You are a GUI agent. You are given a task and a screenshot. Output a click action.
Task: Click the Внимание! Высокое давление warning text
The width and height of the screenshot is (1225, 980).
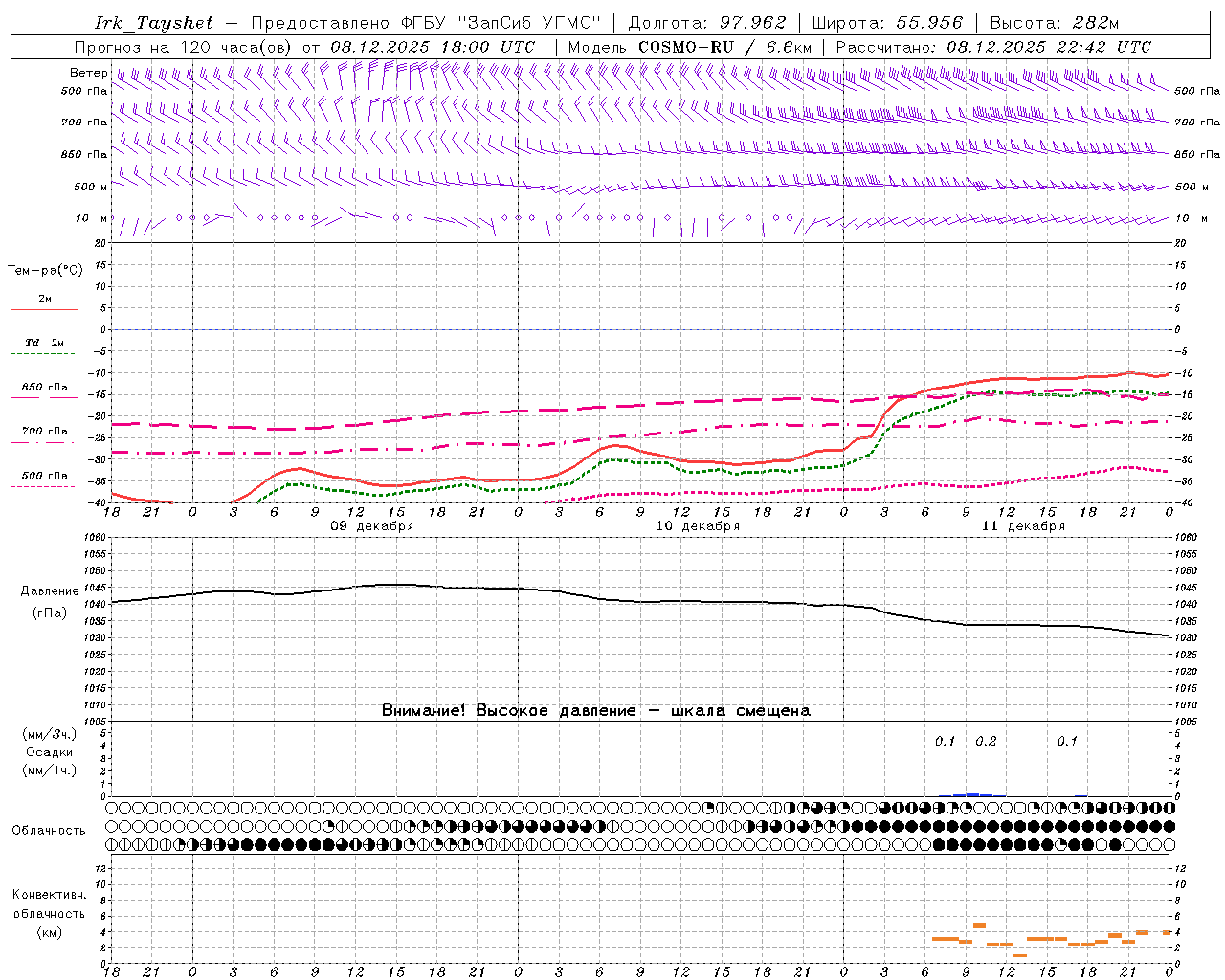[x=595, y=711]
